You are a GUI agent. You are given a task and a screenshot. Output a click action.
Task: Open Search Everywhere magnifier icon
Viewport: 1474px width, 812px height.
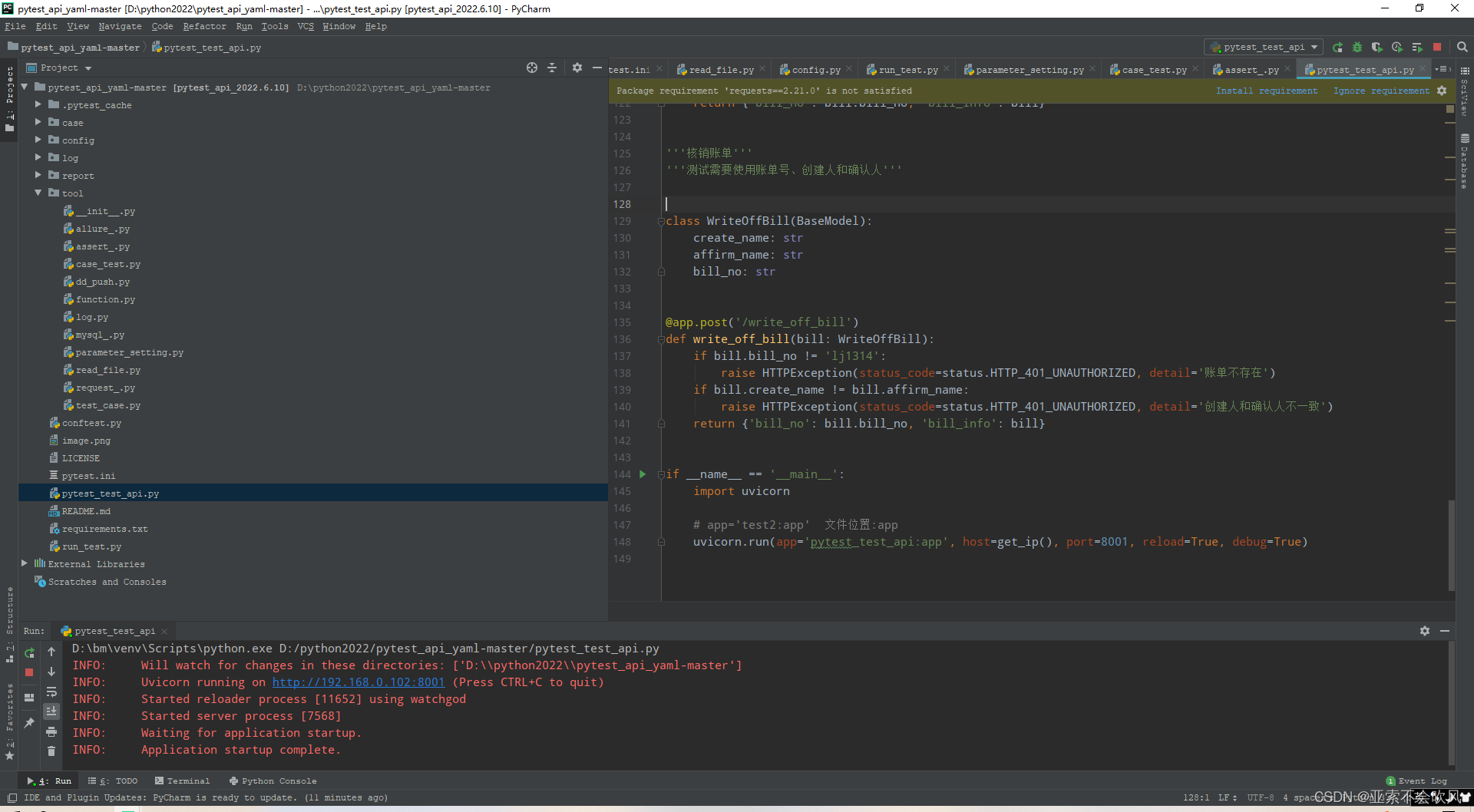pos(1462,48)
